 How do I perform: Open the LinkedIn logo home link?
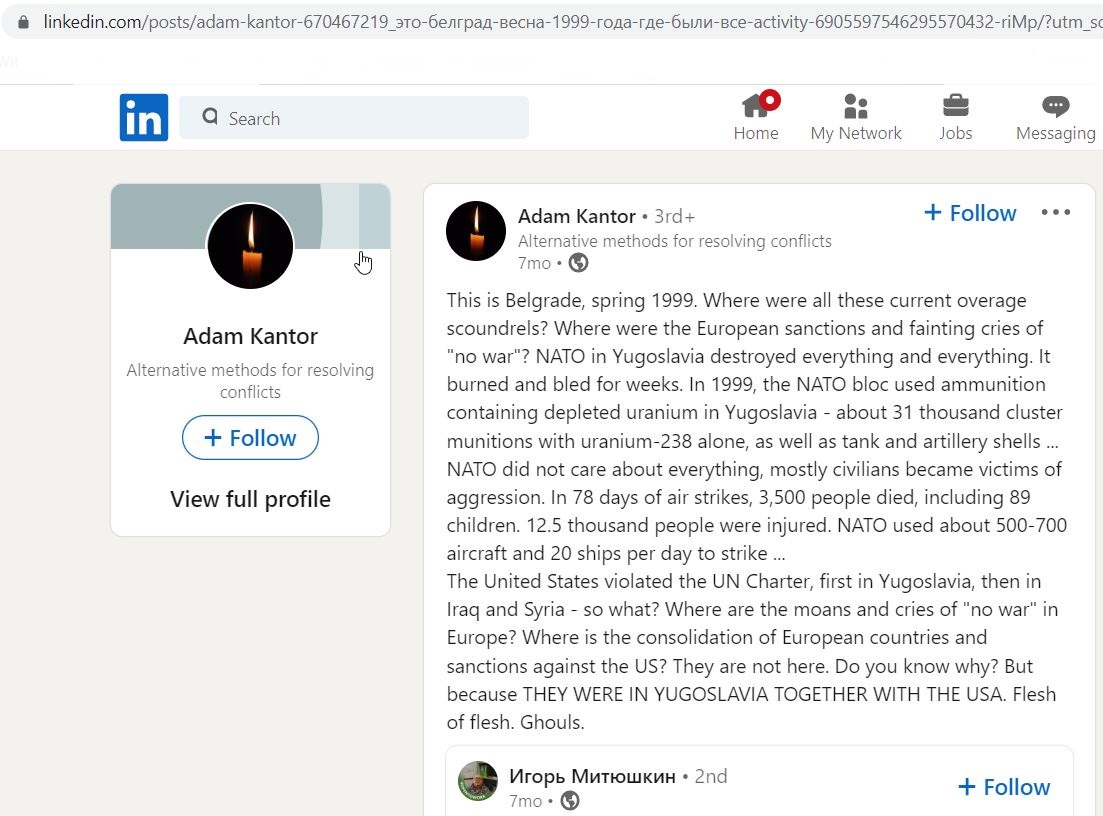pos(144,117)
